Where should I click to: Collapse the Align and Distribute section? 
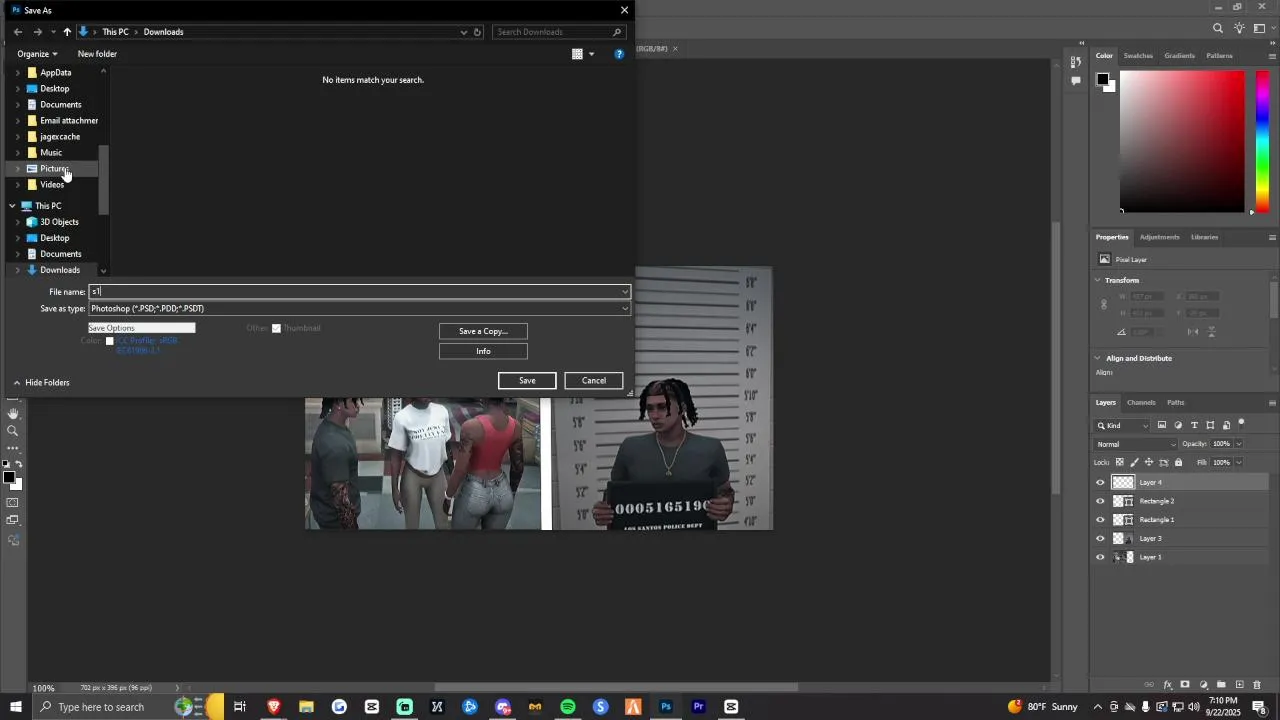[1098, 358]
